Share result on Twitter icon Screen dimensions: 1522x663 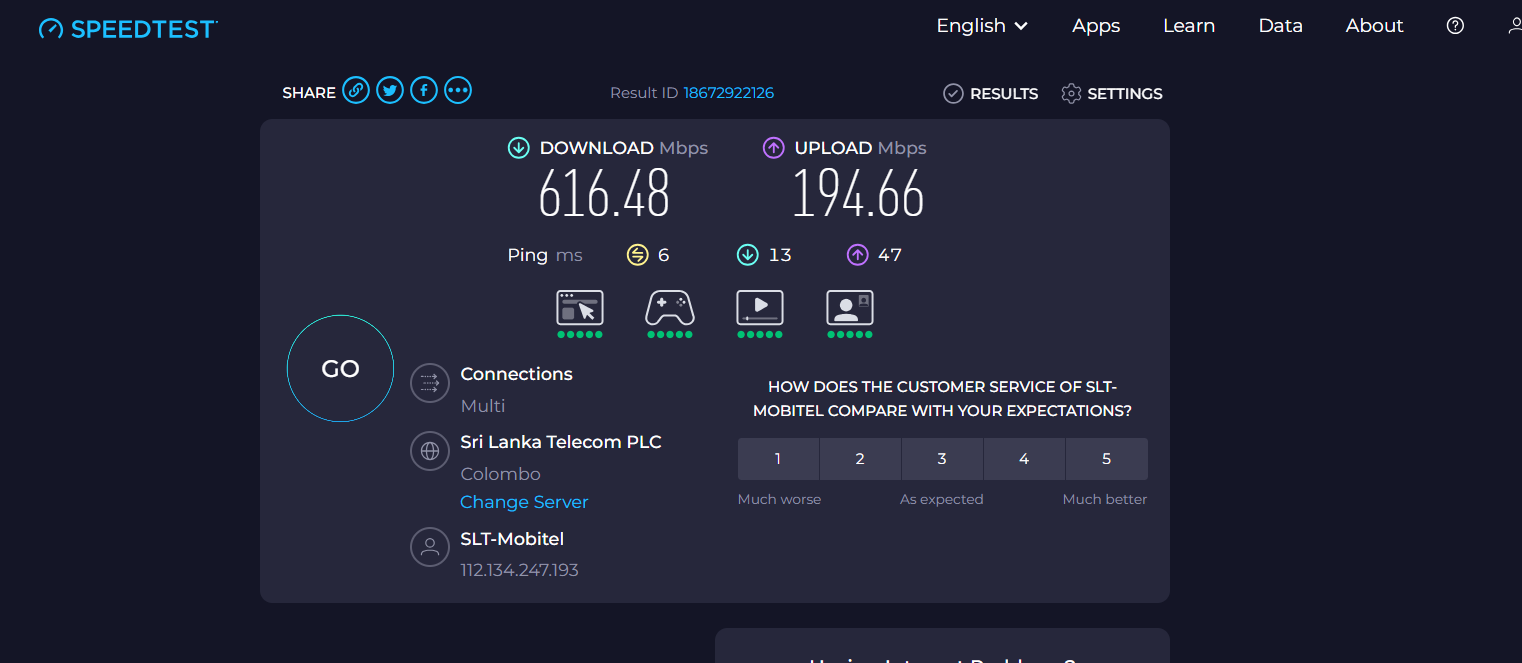click(x=390, y=91)
